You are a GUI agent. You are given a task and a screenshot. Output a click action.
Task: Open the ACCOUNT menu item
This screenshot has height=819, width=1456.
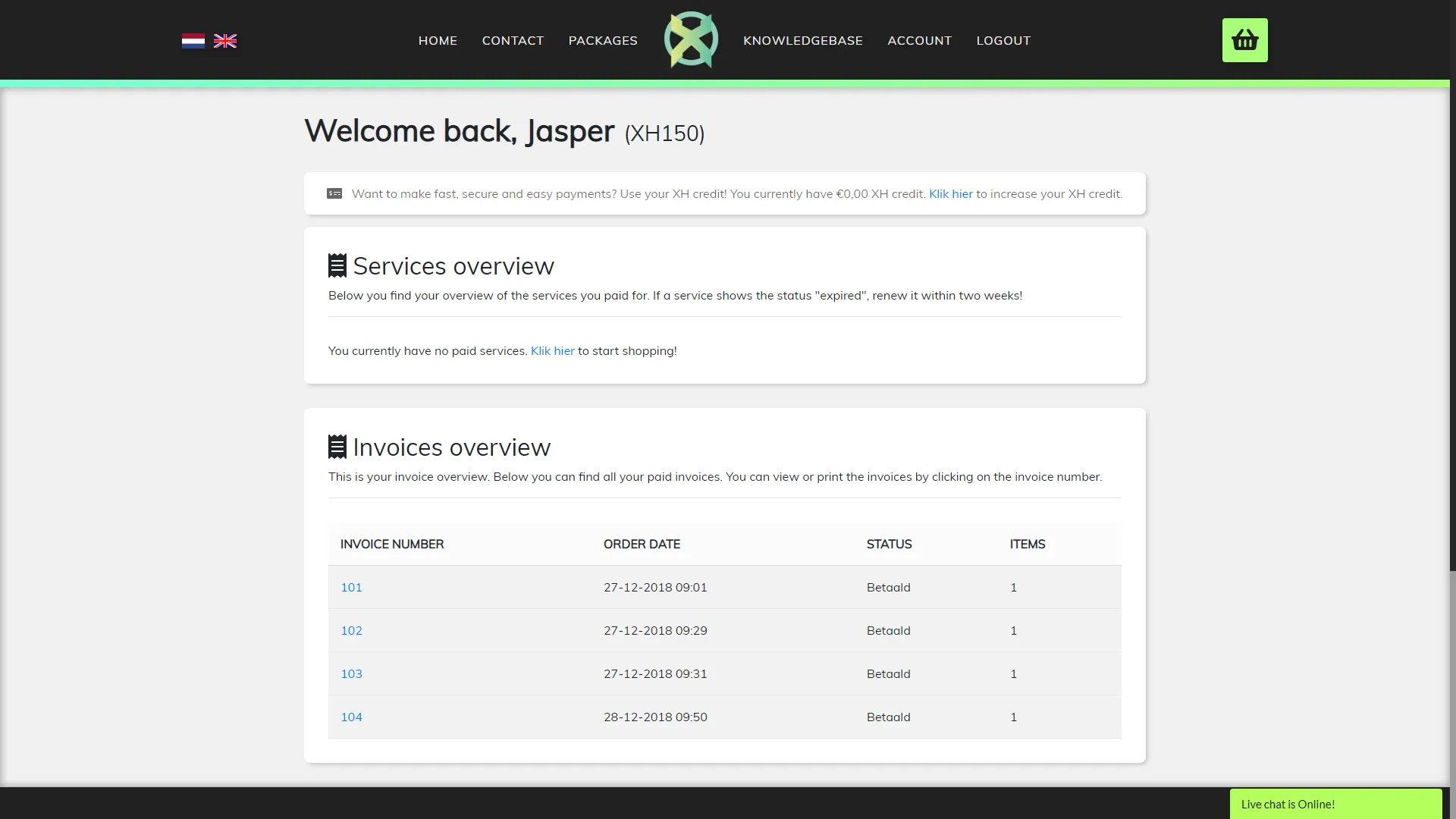tap(919, 41)
